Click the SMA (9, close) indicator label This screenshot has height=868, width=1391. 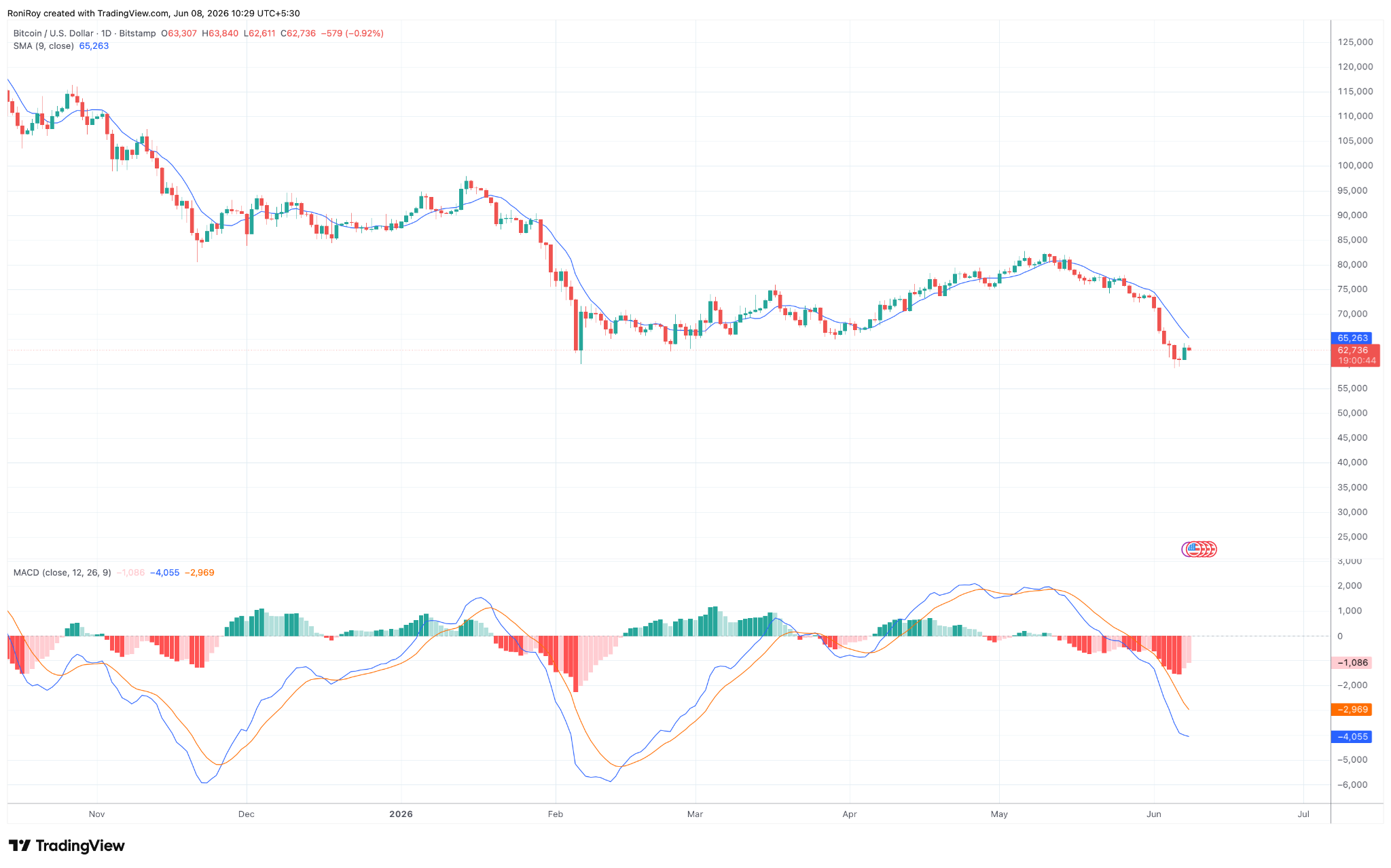pos(43,46)
